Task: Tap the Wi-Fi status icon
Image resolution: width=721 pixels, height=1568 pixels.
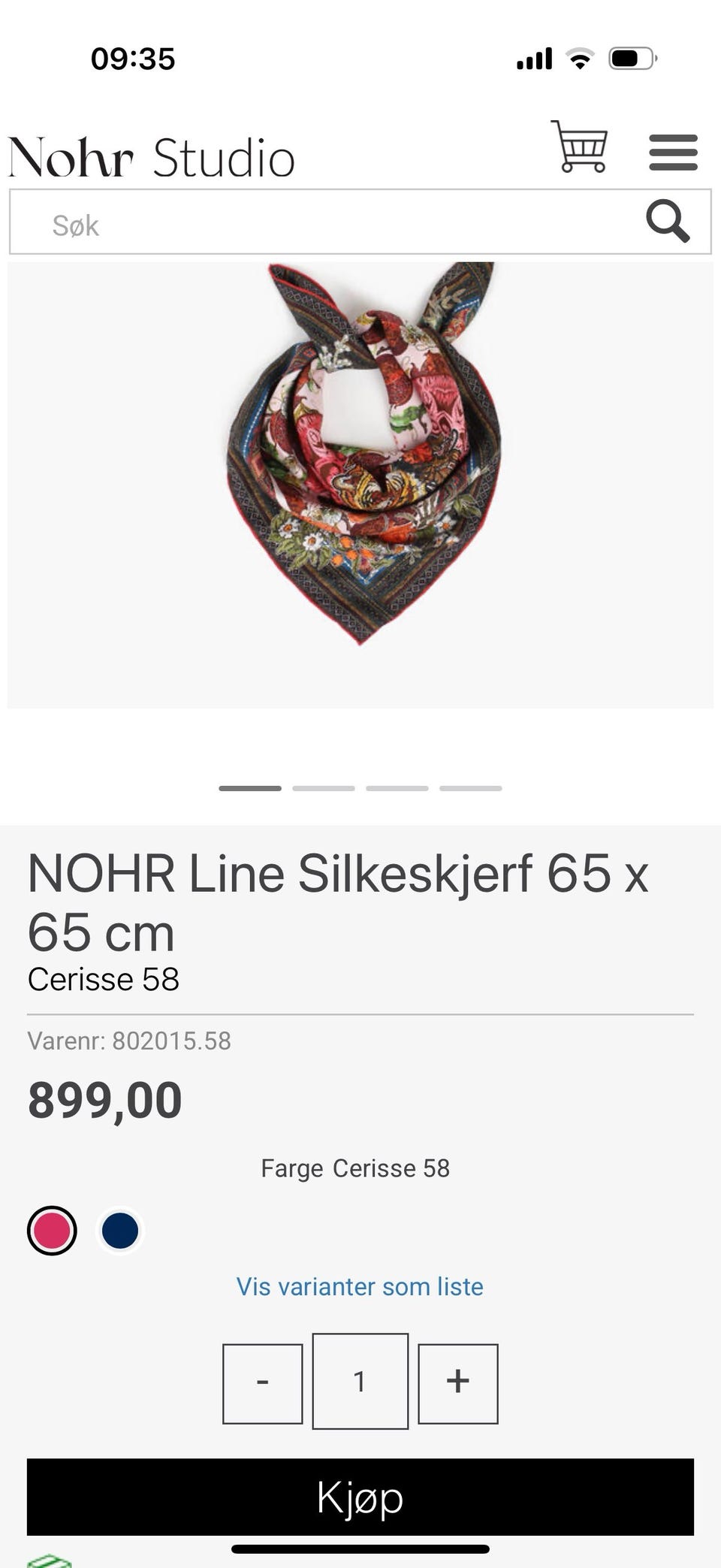Action: (579, 58)
